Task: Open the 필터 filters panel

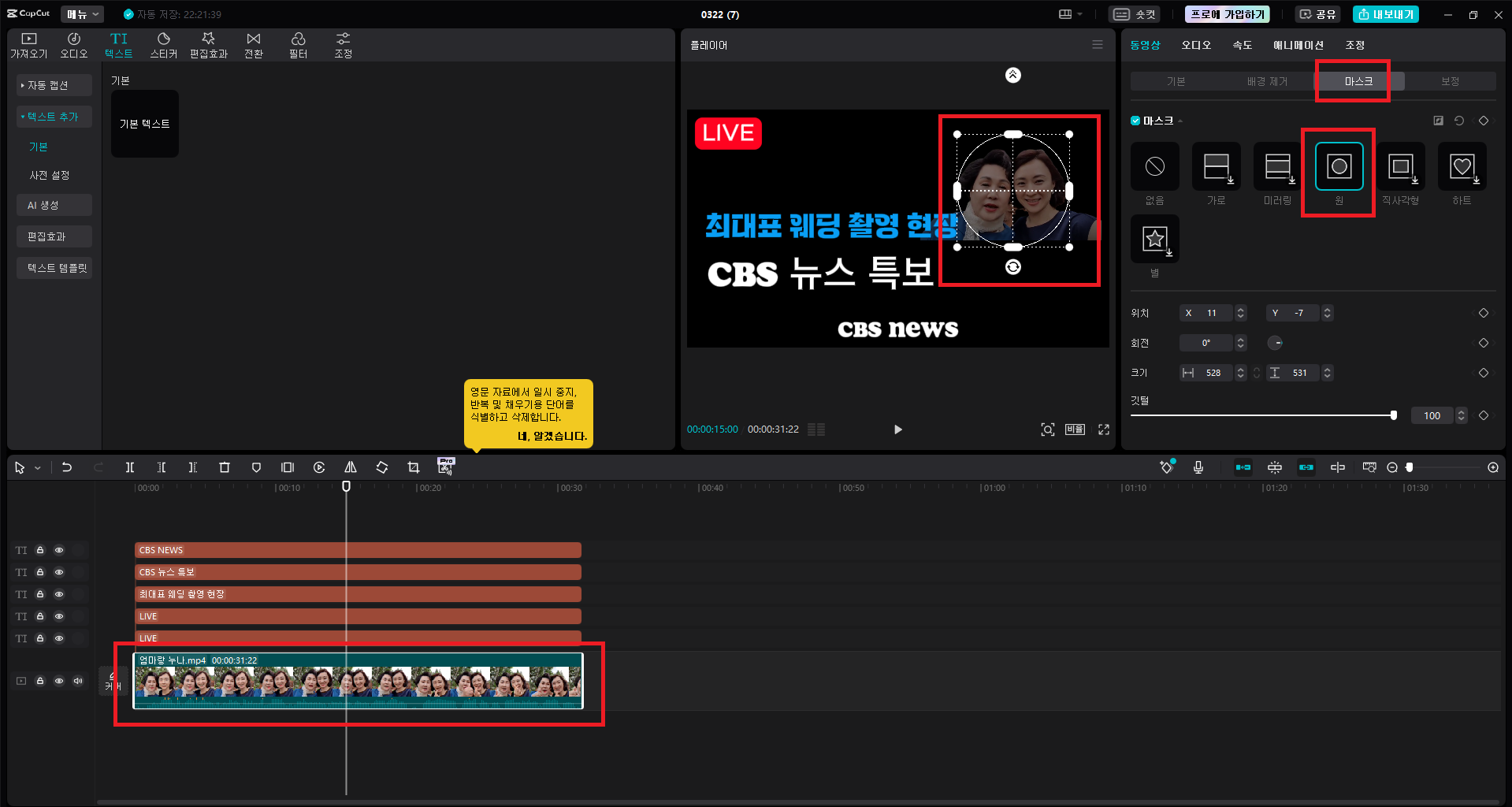Action: pos(298,46)
